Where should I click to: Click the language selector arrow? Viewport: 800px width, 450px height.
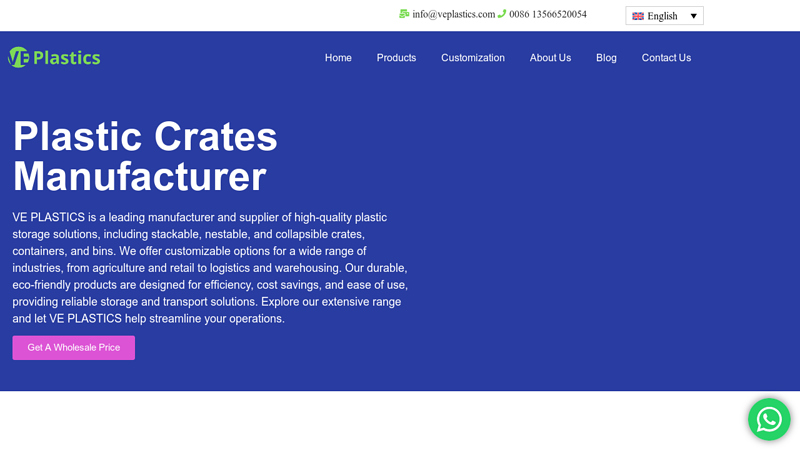693,16
